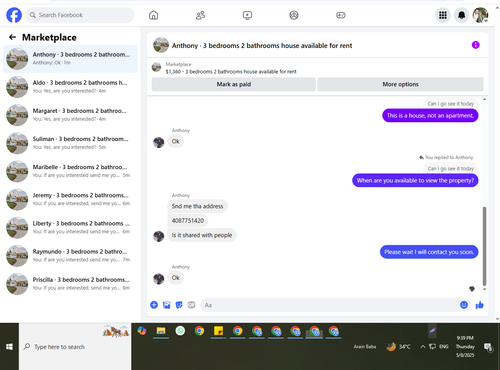The width and height of the screenshot is (500, 370).
Task: Click the message input field
Action: [x=330, y=305]
